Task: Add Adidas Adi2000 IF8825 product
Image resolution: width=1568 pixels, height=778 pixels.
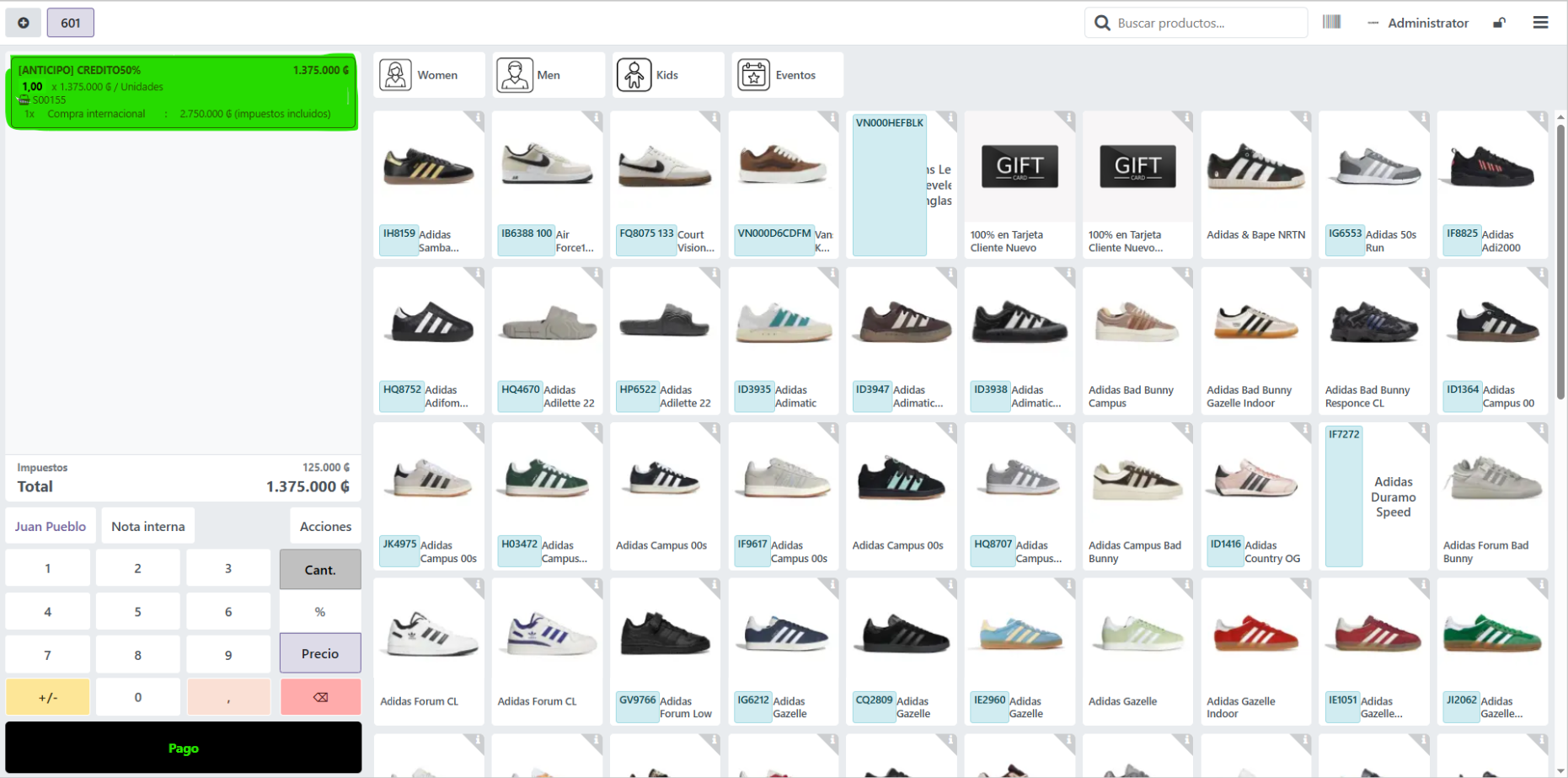Action: click(1492, 185)
